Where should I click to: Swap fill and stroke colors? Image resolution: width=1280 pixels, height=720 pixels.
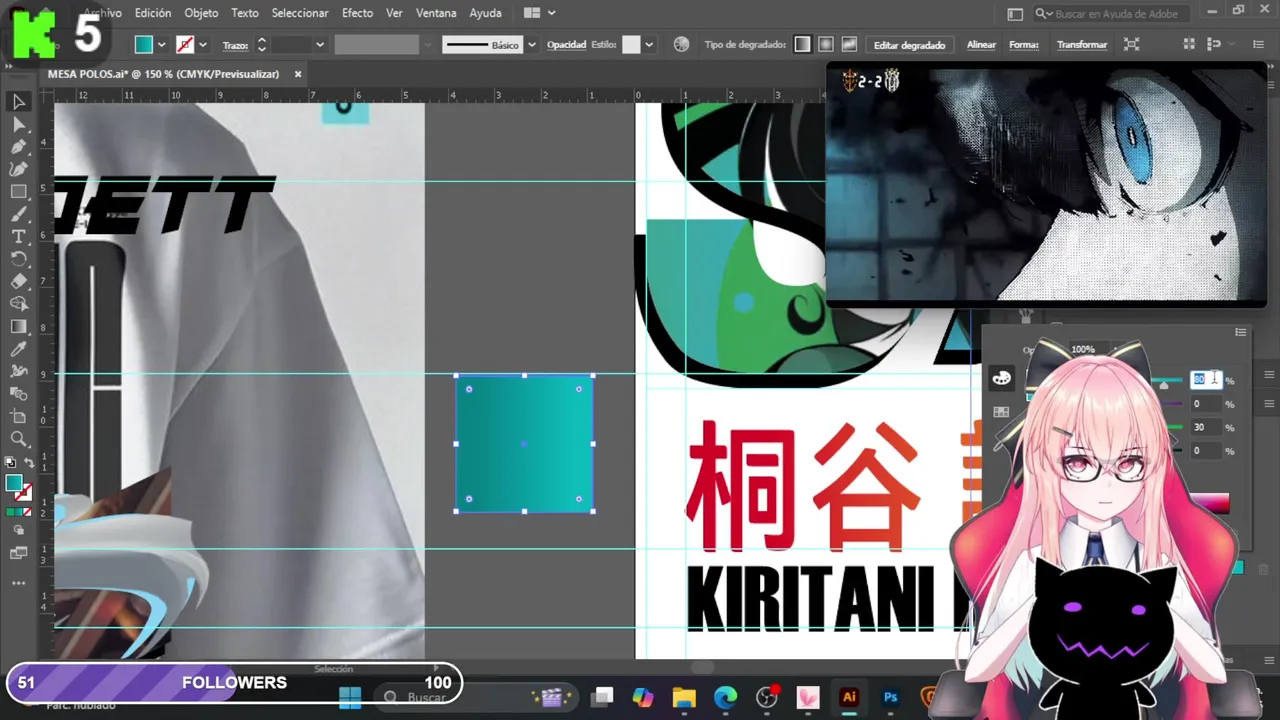point(29,463)
